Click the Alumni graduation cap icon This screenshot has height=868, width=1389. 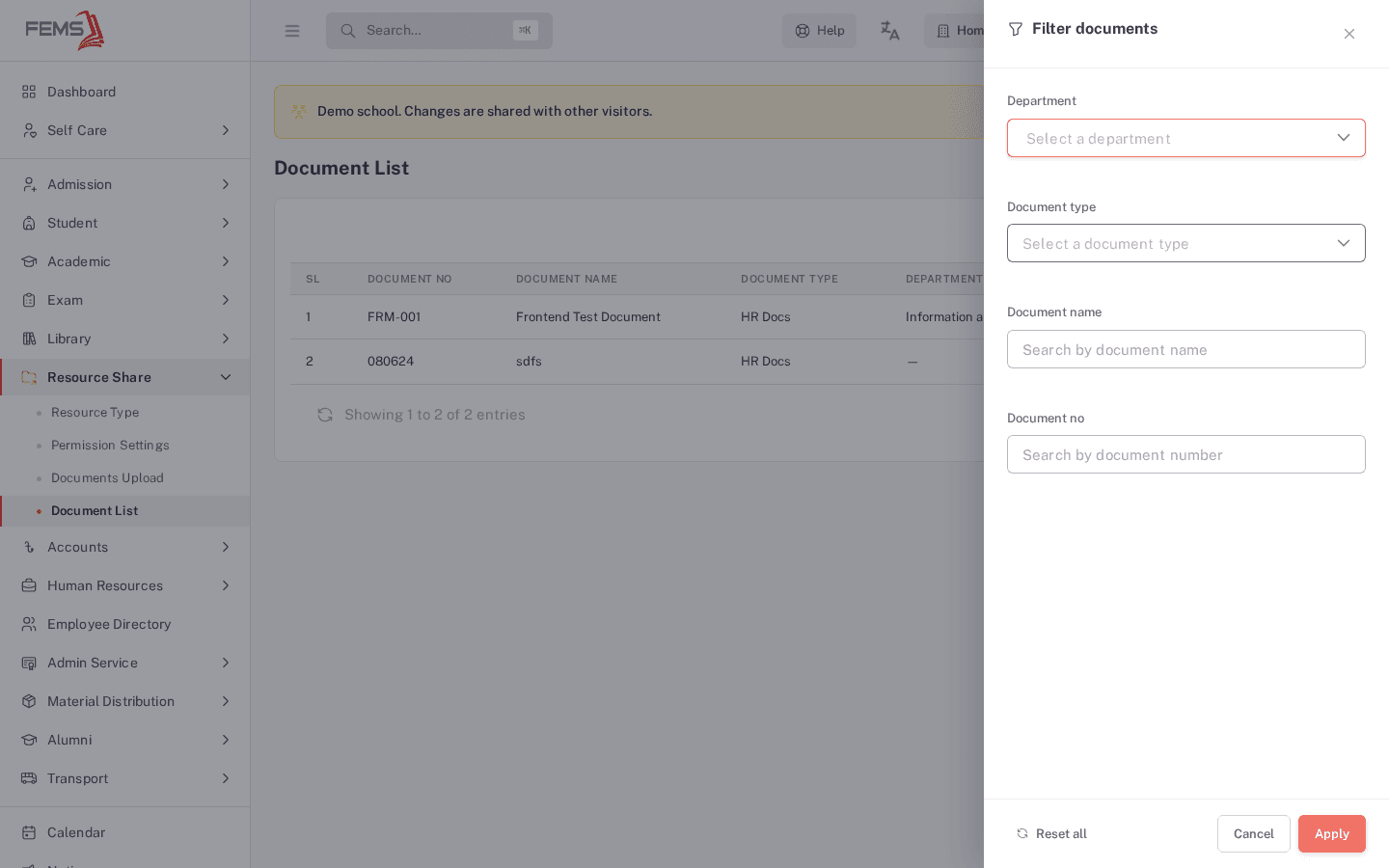pyautogui.click(x=29, y=740)
